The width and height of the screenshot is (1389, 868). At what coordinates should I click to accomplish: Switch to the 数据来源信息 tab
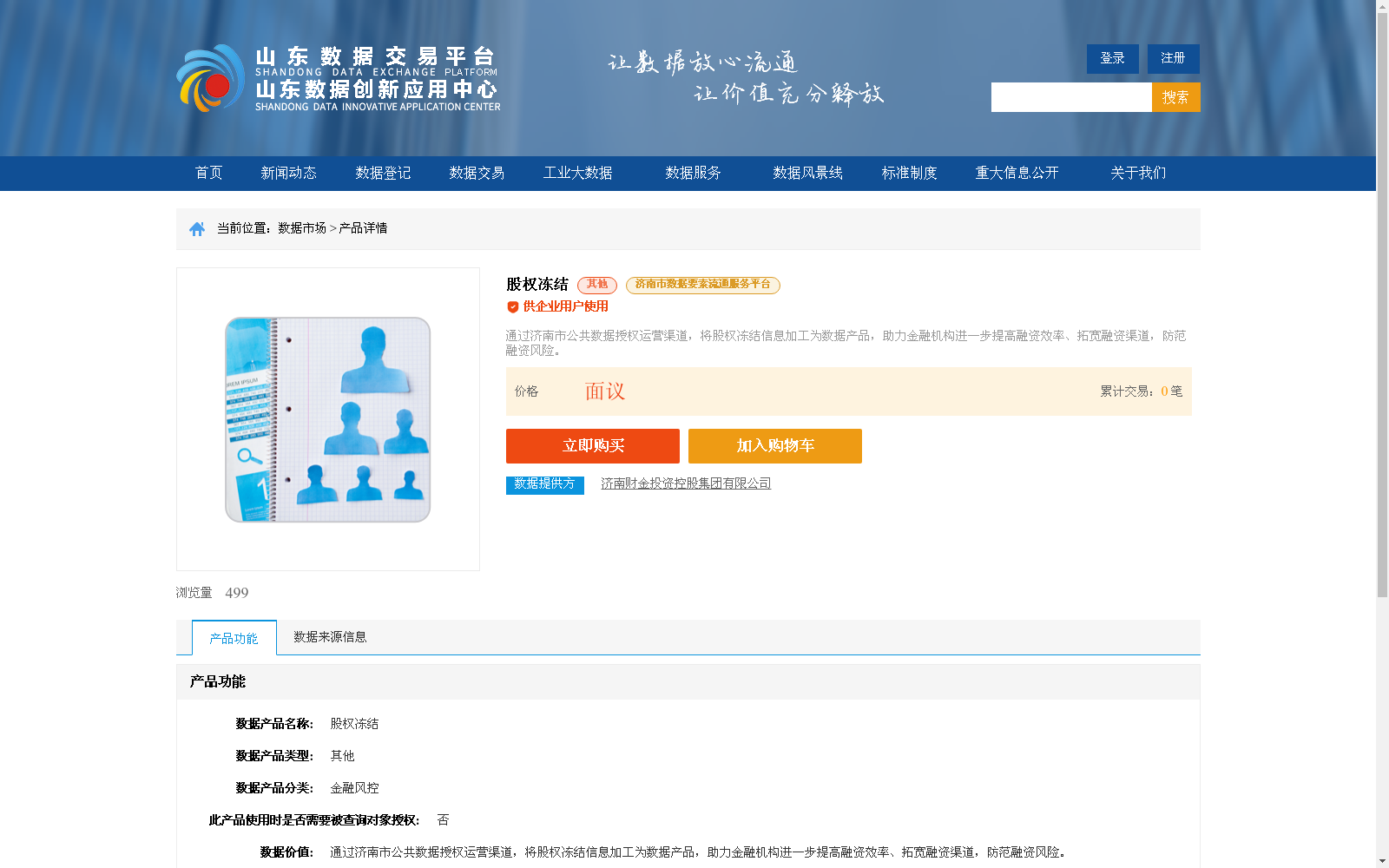[330, 637]
